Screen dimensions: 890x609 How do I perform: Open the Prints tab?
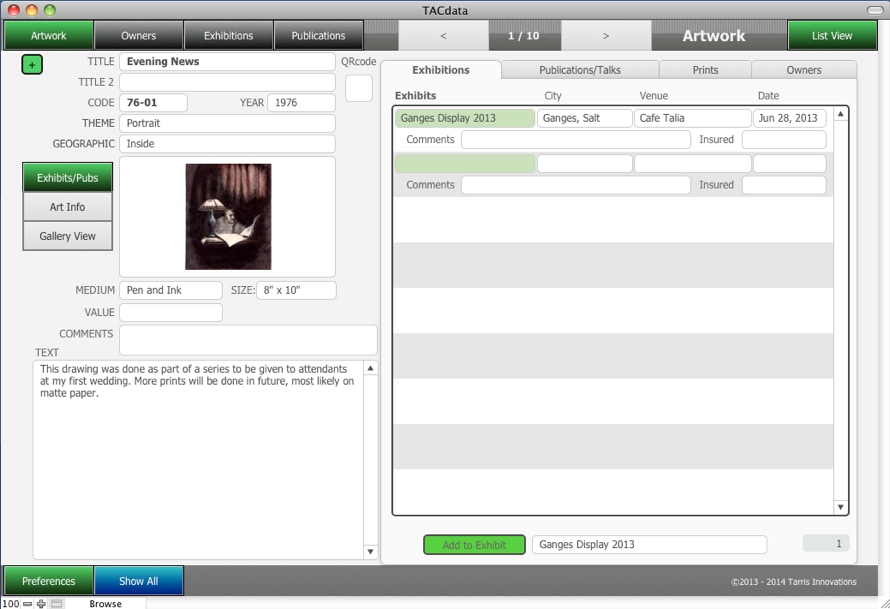[705, 70]
